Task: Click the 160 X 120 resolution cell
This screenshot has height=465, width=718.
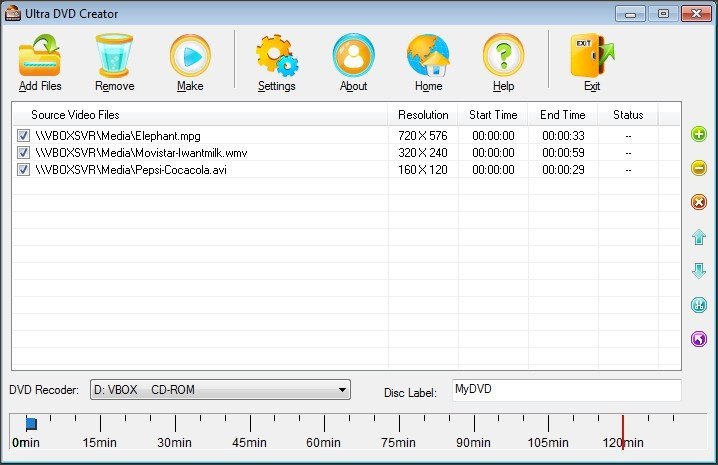Action: point(423,170)
